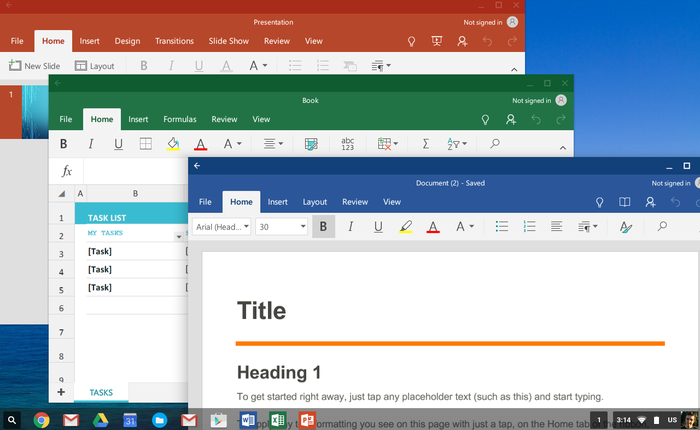Open PowerPoint font formatting dropdown
The height and width of the screenshot is (430, 700).
[258, 66]
